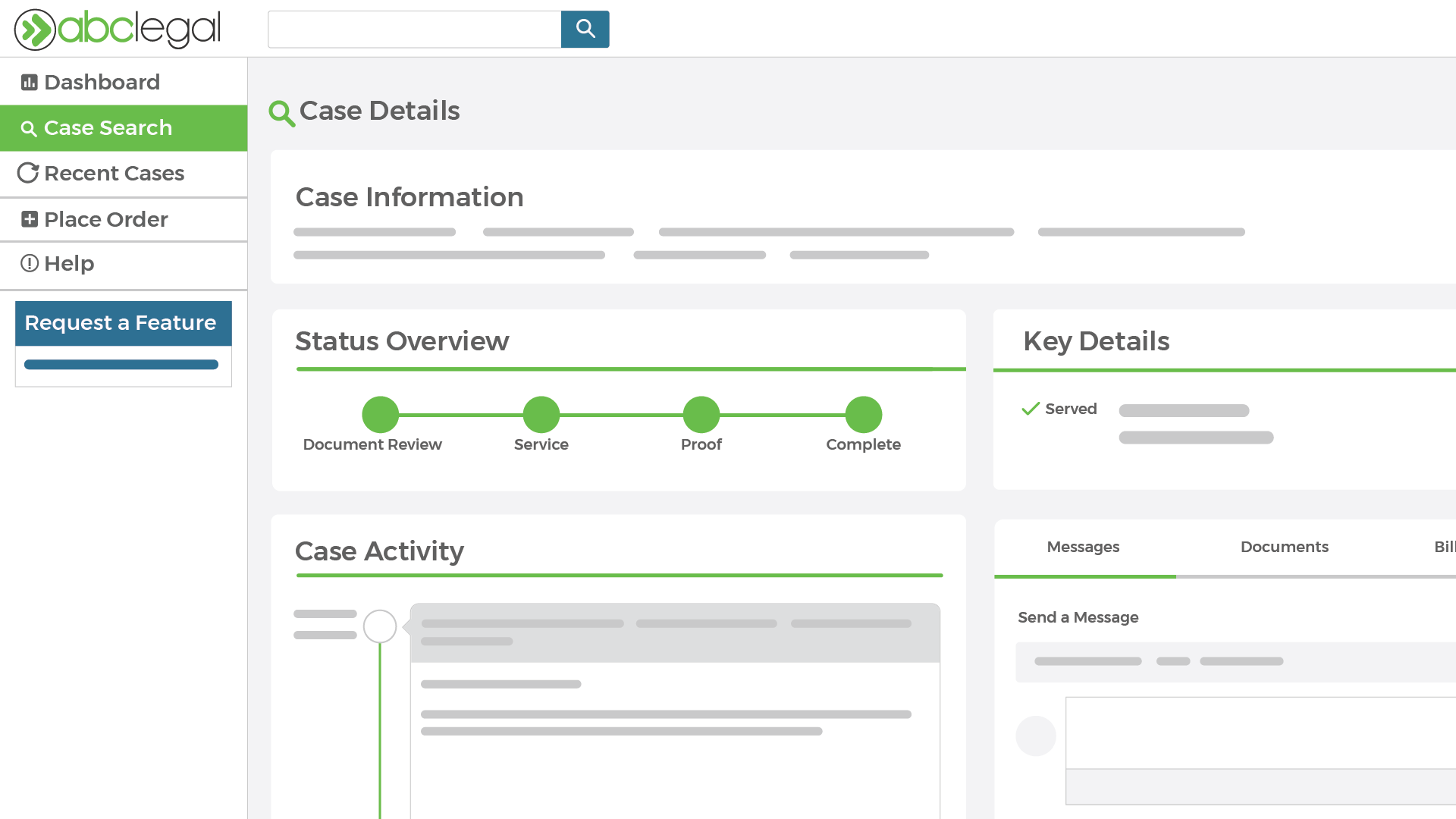Viewport: 1456px width, 819px height.
Task: Click the ABC Legal logo
Action: point(118,29)
